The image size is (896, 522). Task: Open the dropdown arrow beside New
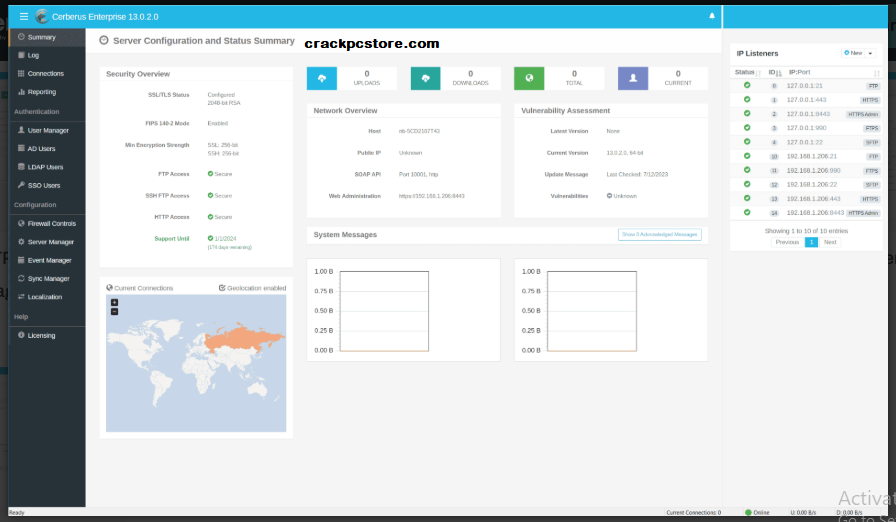point(870,53)
